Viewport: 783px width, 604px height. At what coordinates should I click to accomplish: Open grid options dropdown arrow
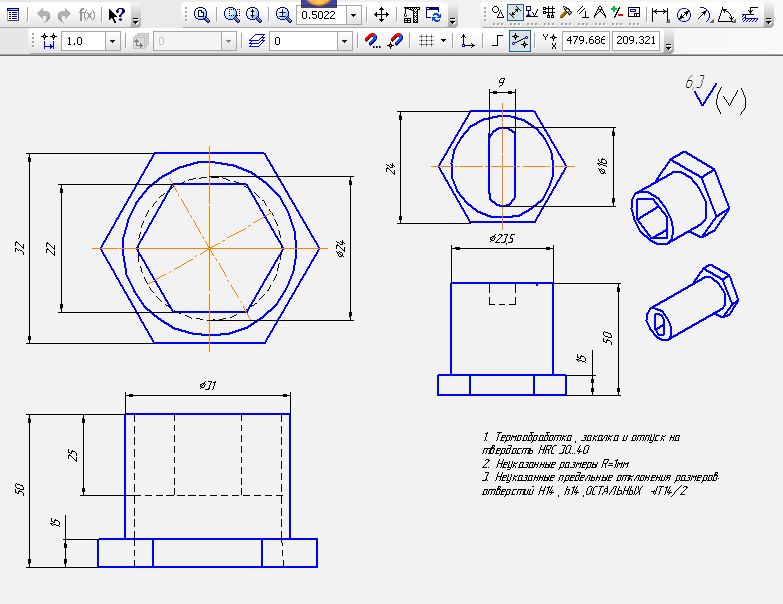click(x=443, y=41)
